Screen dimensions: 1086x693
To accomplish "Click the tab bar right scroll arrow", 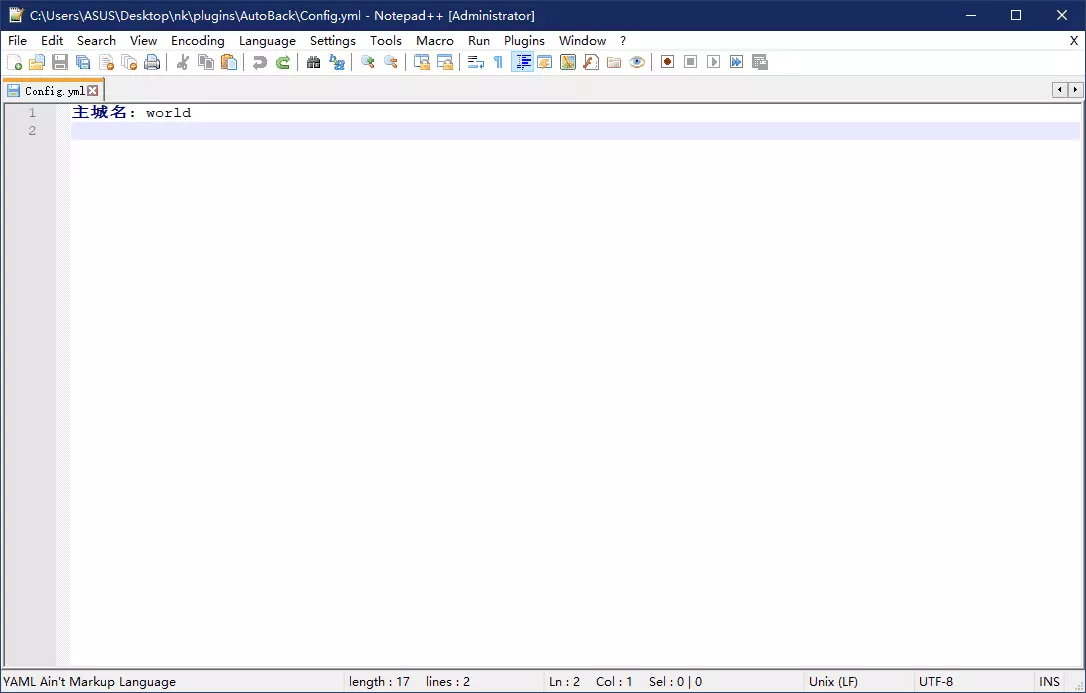I will click(1076, 89).
